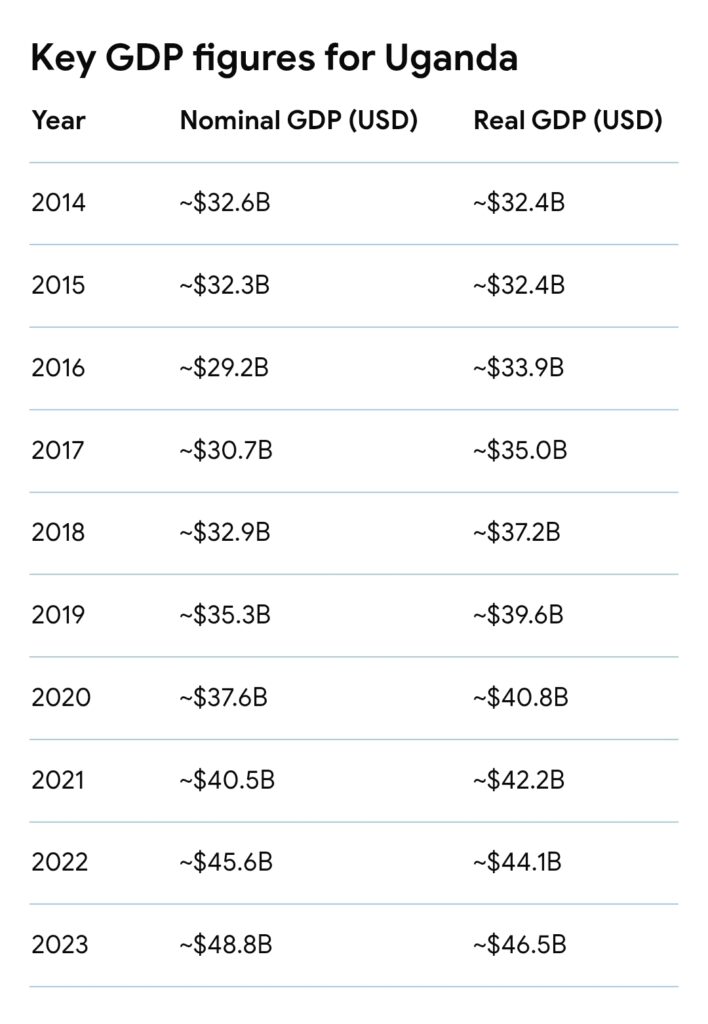Click the Real GDP (USD) column header
The height and width of the screenshot is (1024, 708).
tap(567, 121)
